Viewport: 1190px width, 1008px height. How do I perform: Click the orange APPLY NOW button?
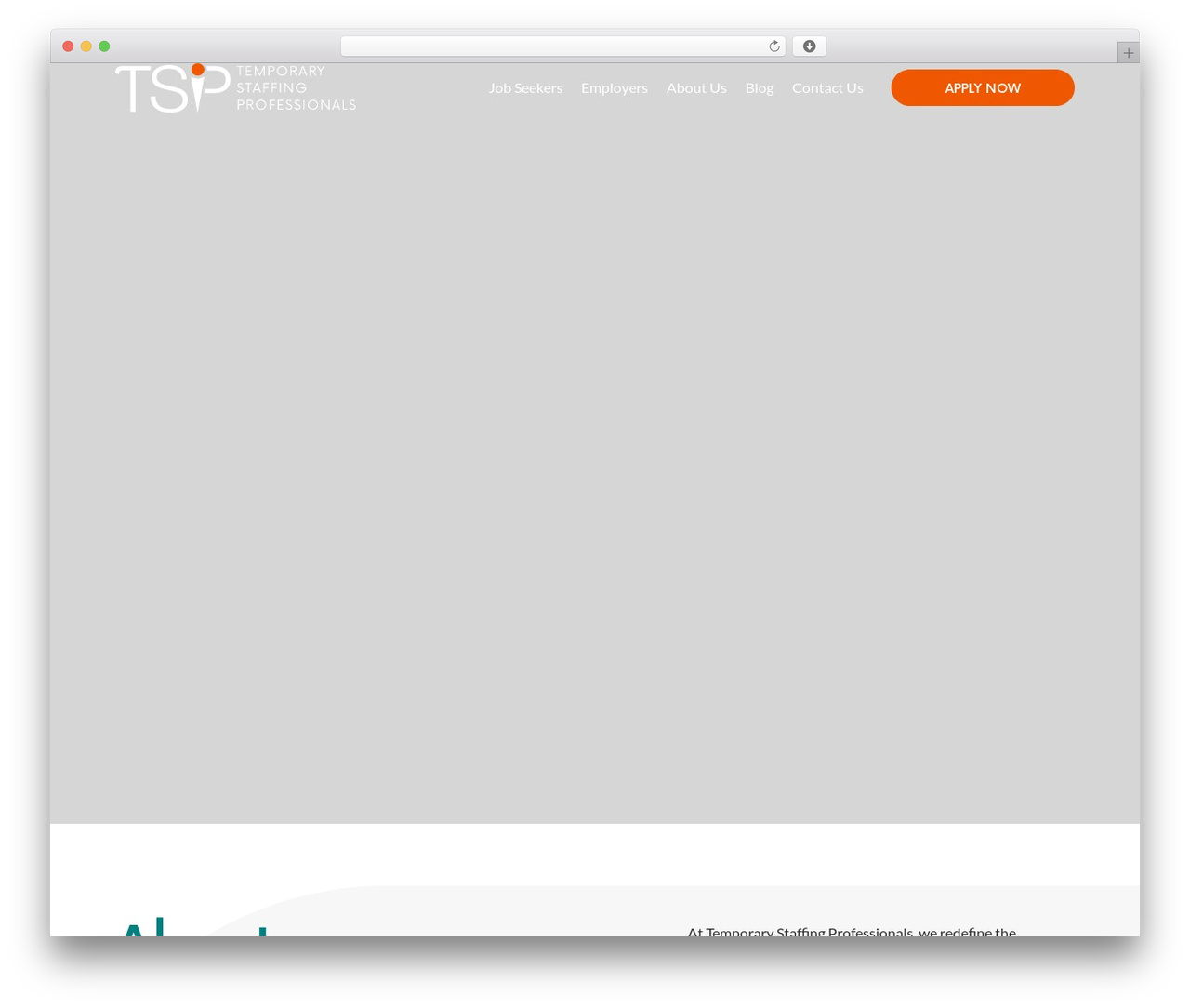pyautogui.click(x=983, y=87)
